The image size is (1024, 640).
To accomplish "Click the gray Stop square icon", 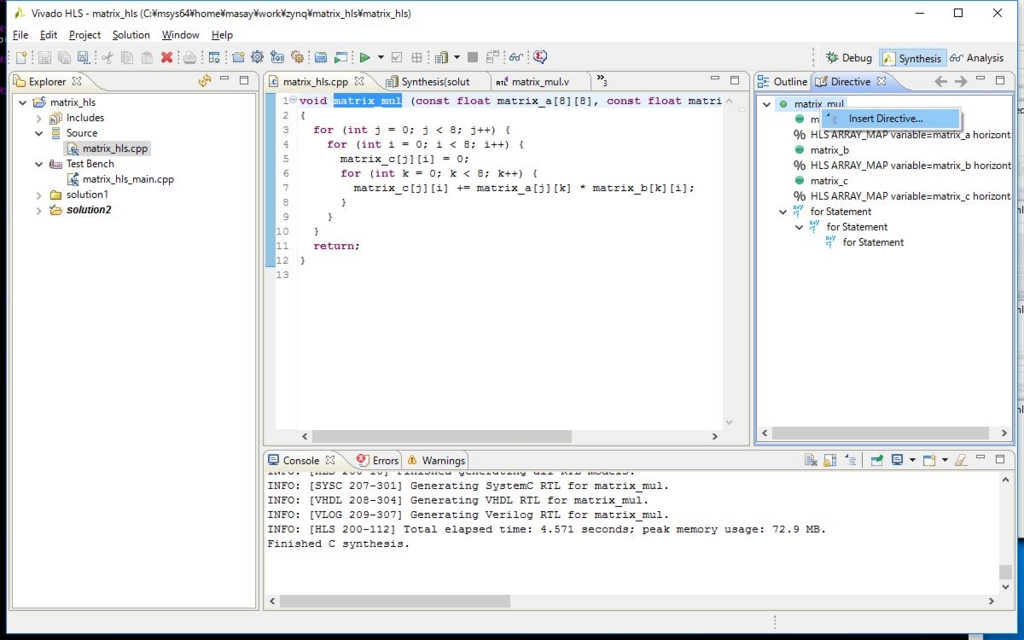I will point(473,57).
